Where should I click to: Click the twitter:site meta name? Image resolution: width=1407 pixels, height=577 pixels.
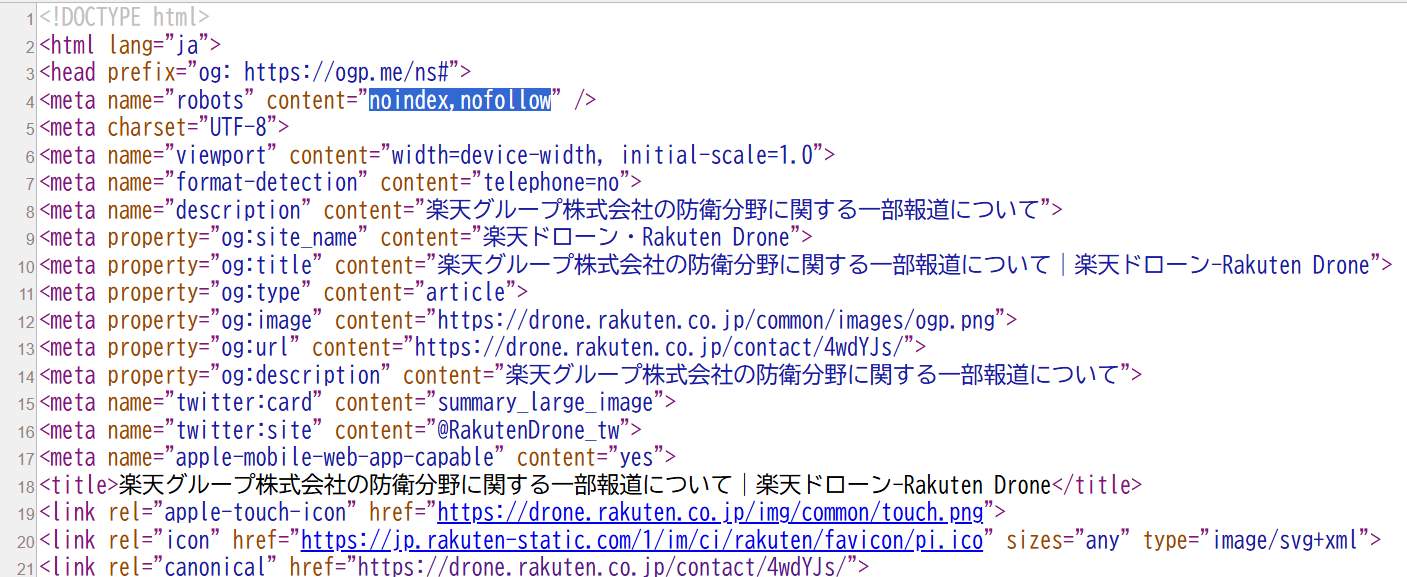pyautogui.click(x=243, y=431)
